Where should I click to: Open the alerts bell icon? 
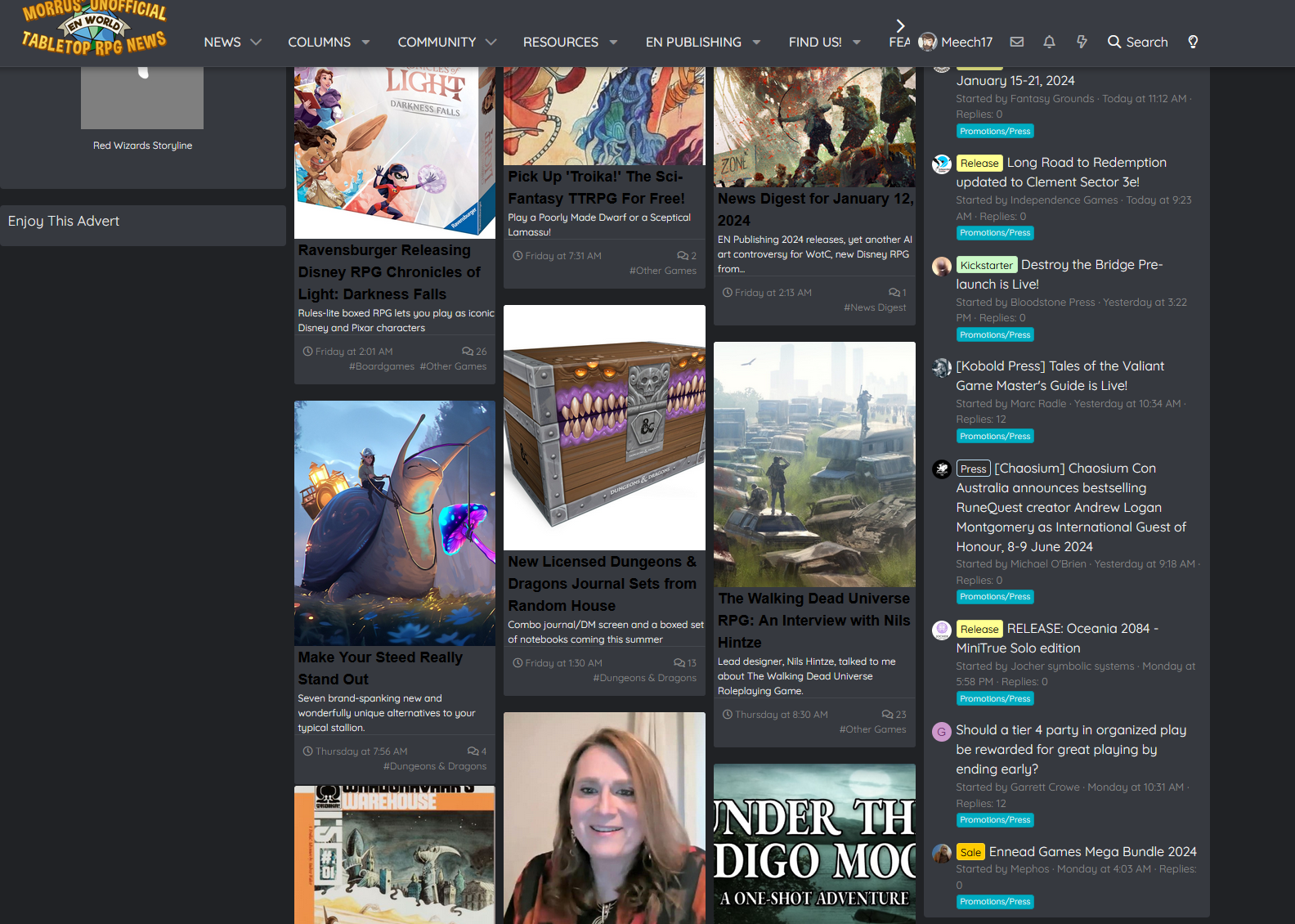(x=1049, y=42)
